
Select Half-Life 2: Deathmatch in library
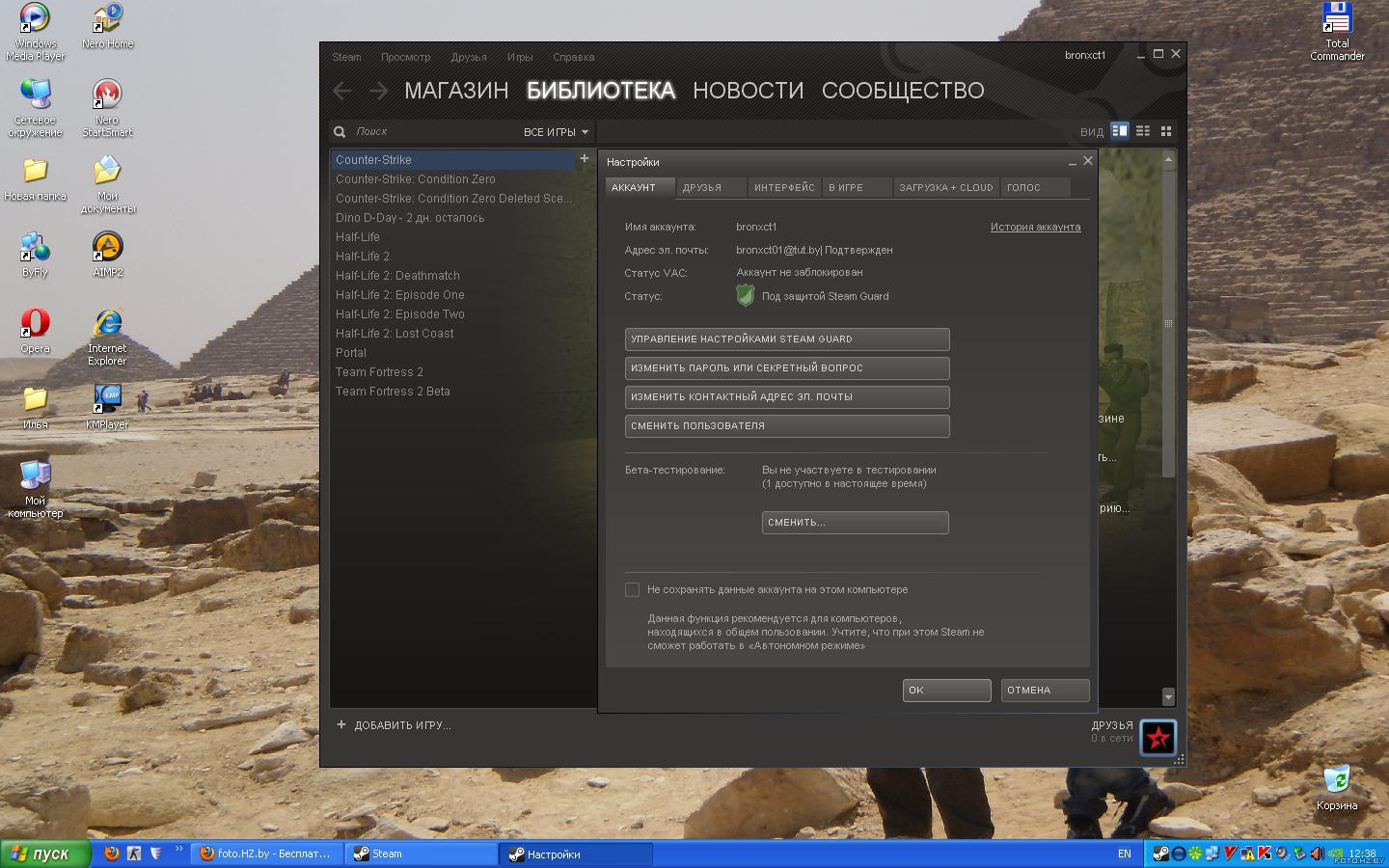click(x=451, y=276)
